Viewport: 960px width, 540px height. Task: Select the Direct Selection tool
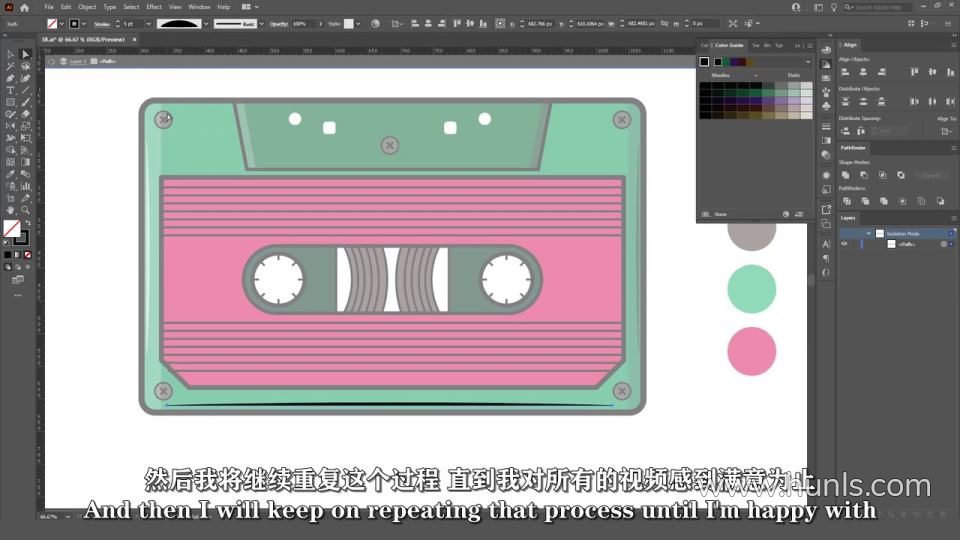pyautogui.click(x=25, y=54)
